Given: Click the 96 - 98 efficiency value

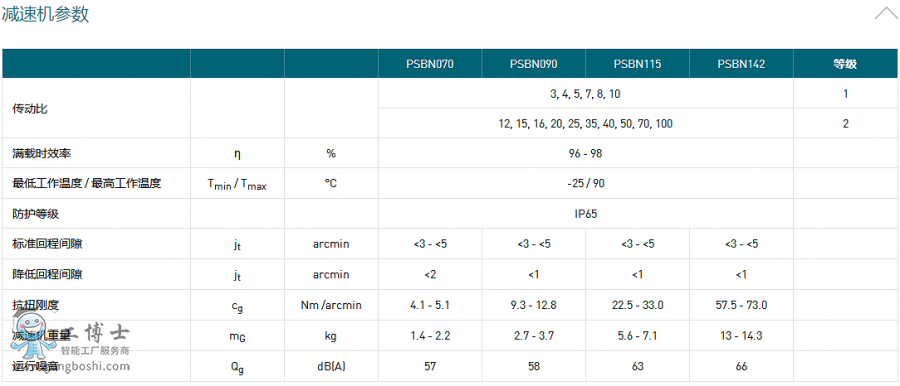Looking at the screenshot, I should click(x=585, y=153).
